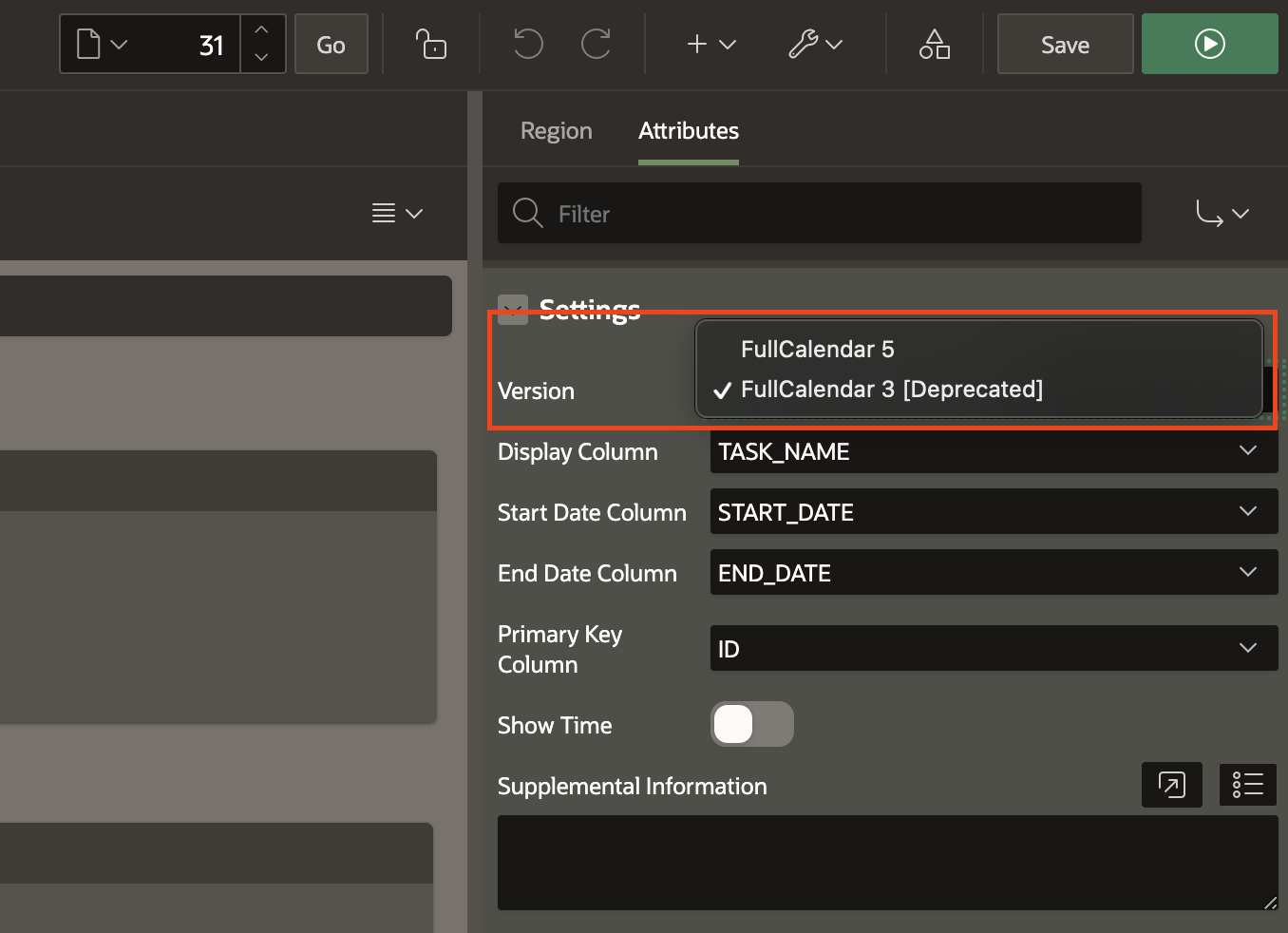1288x933 pixels.
Task: Switch to the Region tab
Action: coord(556,131)
